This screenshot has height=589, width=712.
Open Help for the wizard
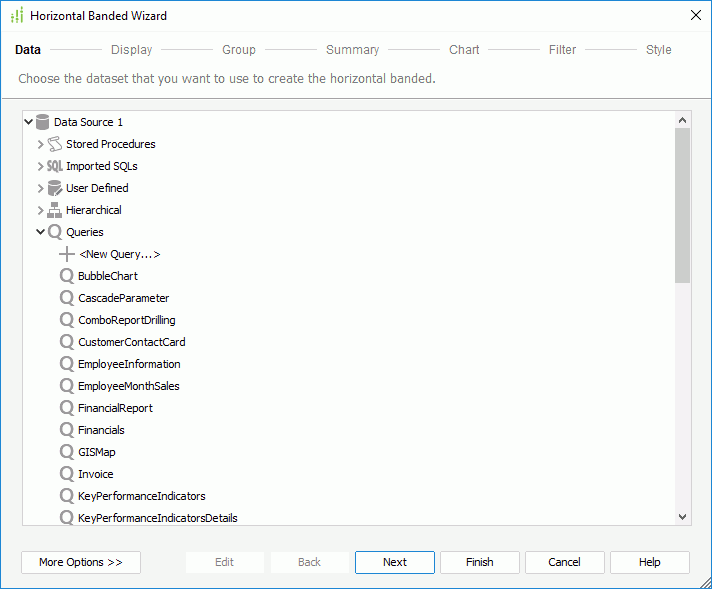[650, 562]
